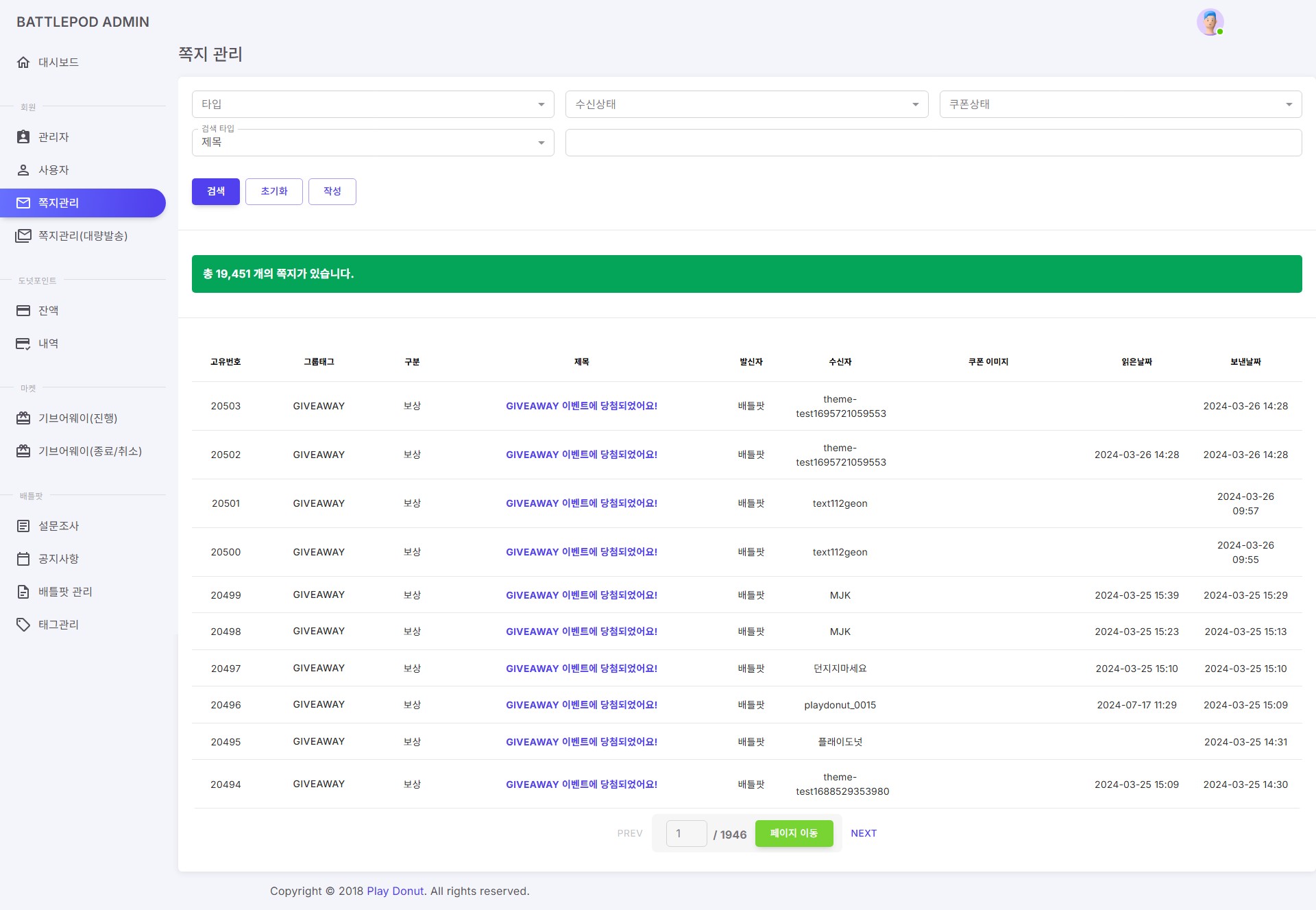Open the 검색 타입 dropdown set to 제목
Image resolution: width=1316 pixels, height=910 pixels.
point(373,143)
